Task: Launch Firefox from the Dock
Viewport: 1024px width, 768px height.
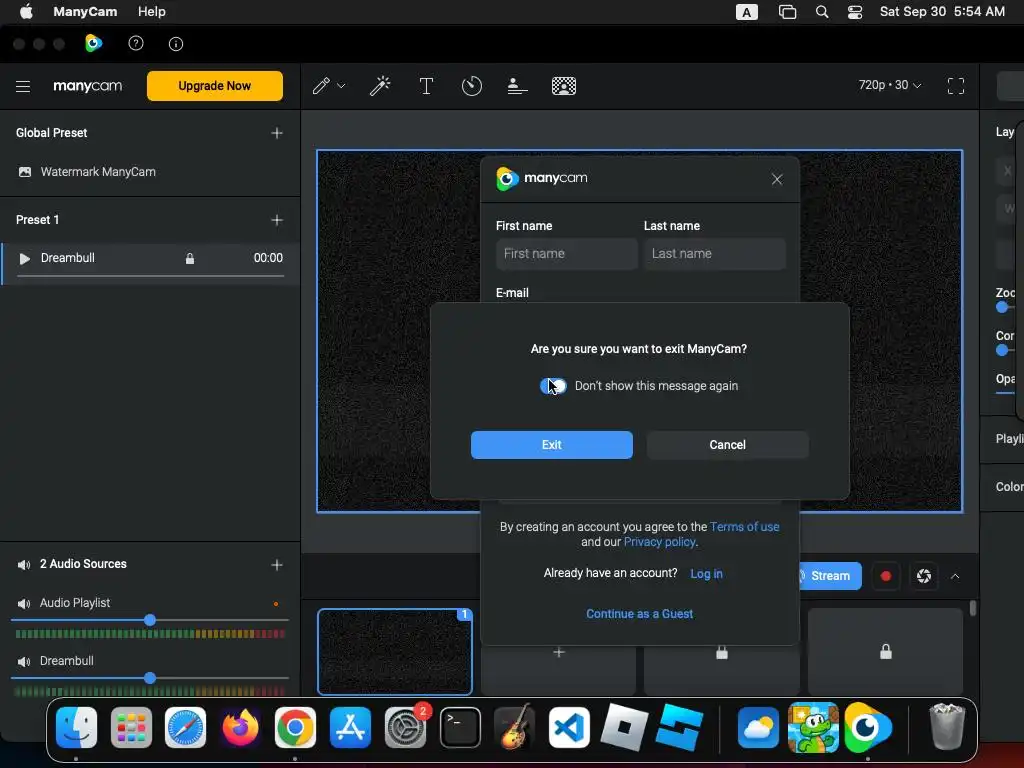Action: pyautogui.click(x=240, y=727)
